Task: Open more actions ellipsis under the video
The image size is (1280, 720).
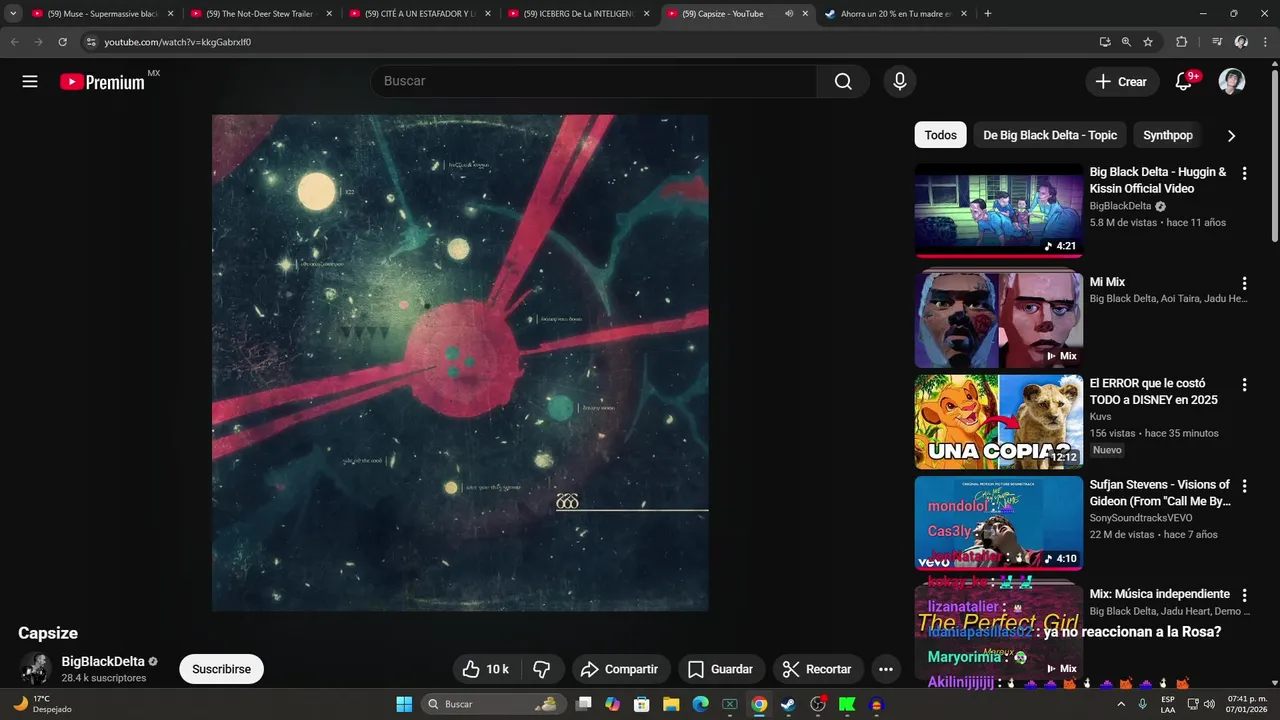Action: (x=885, y=669)
